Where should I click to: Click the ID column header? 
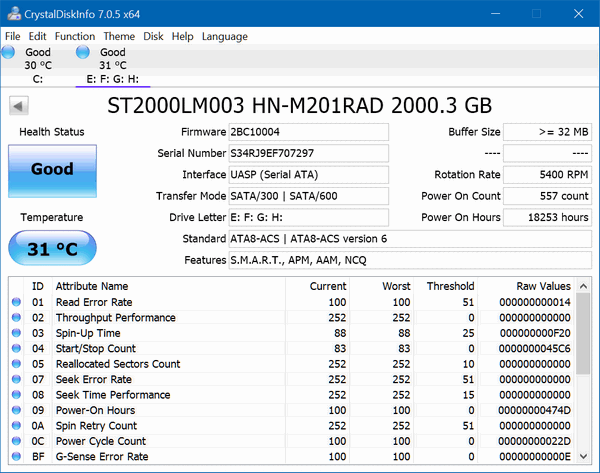point(38,286)
